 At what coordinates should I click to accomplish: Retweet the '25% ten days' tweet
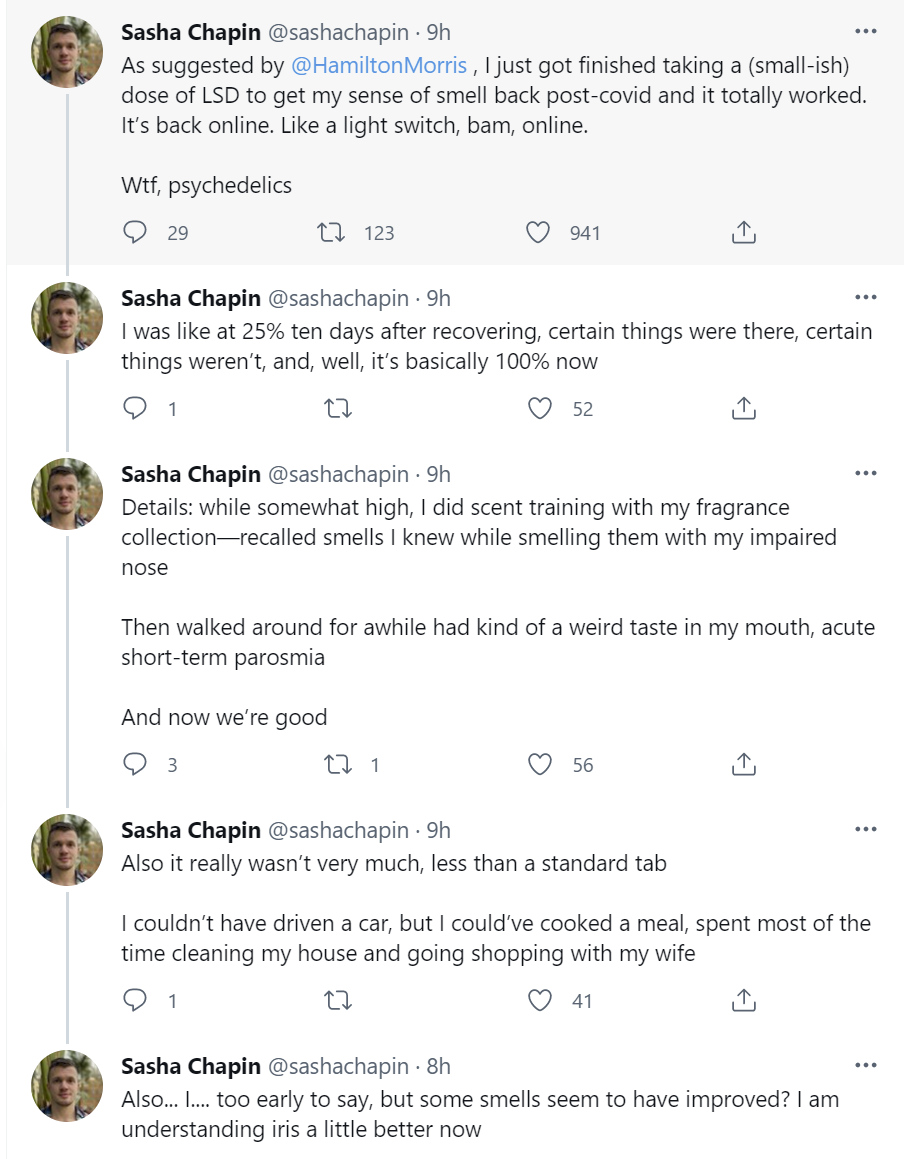point(339,409)
